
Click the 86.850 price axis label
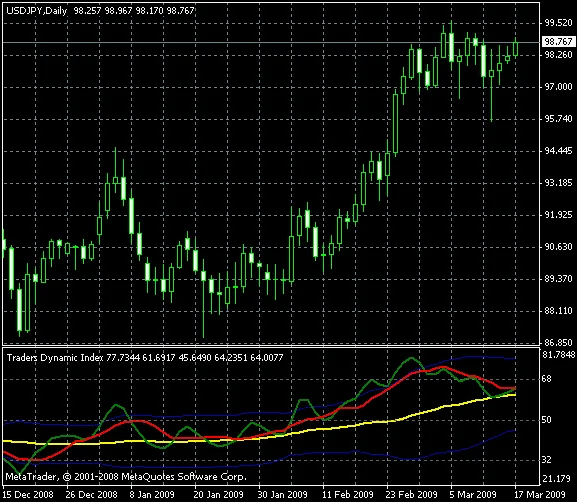coord(558,343)
